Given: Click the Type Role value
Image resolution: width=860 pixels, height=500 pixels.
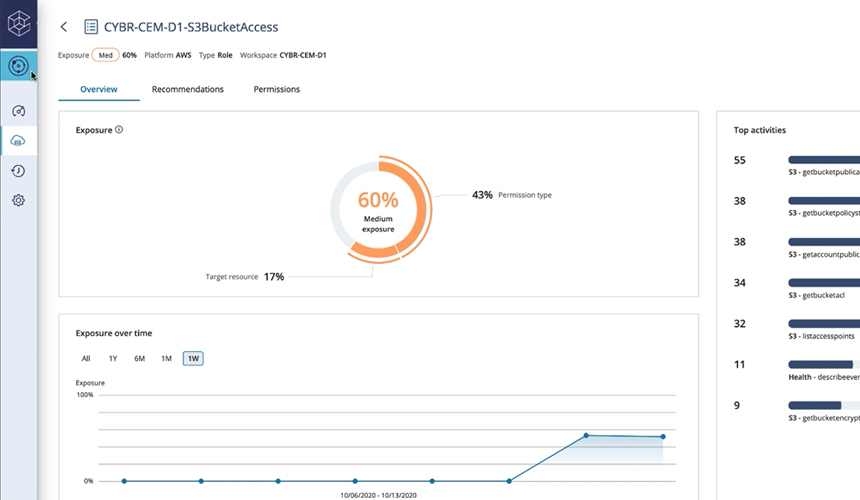Looking at the screenshot, I should (x=225, y=55).
